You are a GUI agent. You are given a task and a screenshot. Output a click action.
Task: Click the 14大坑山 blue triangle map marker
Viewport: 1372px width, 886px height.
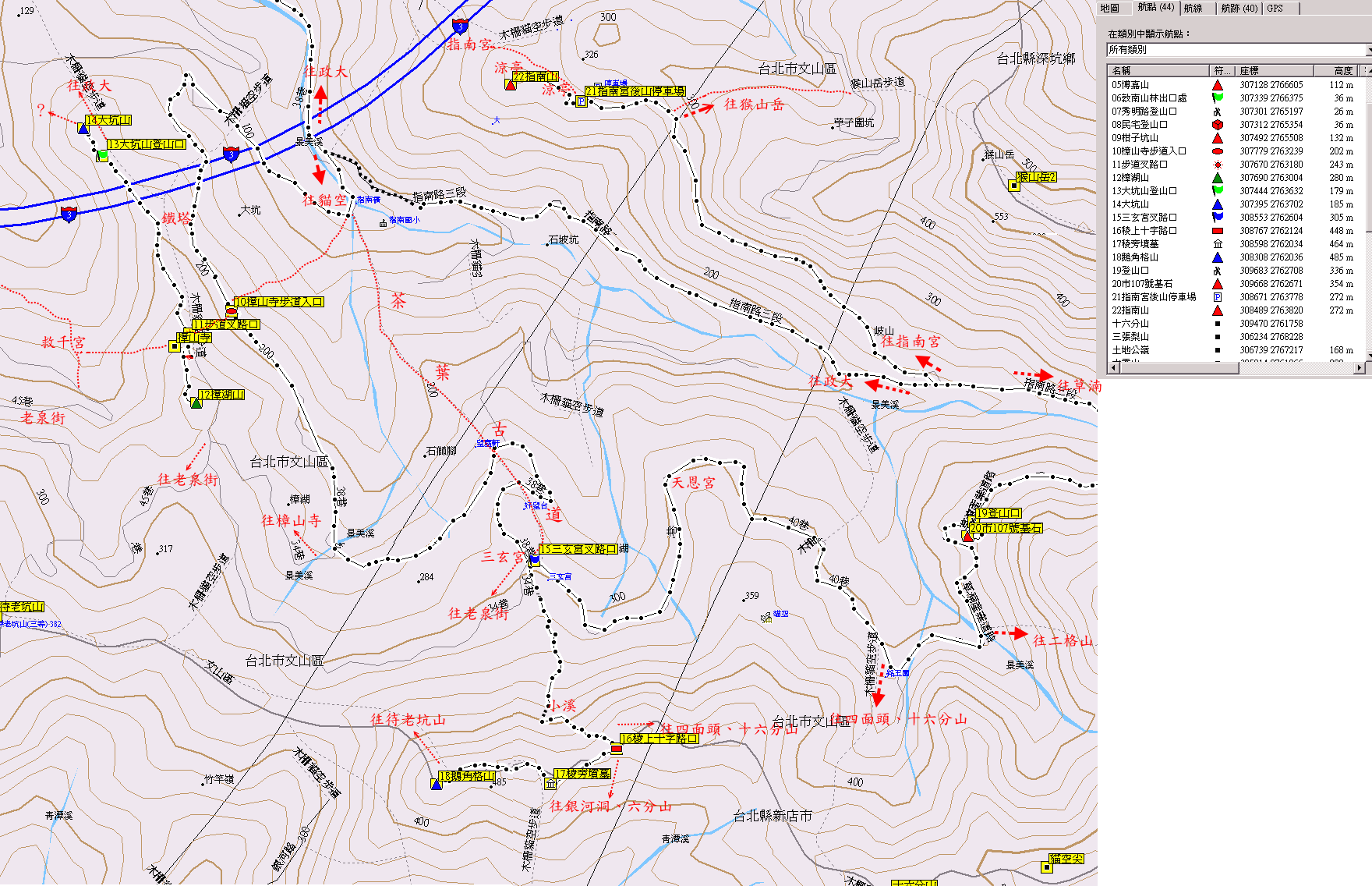[83, 129]
